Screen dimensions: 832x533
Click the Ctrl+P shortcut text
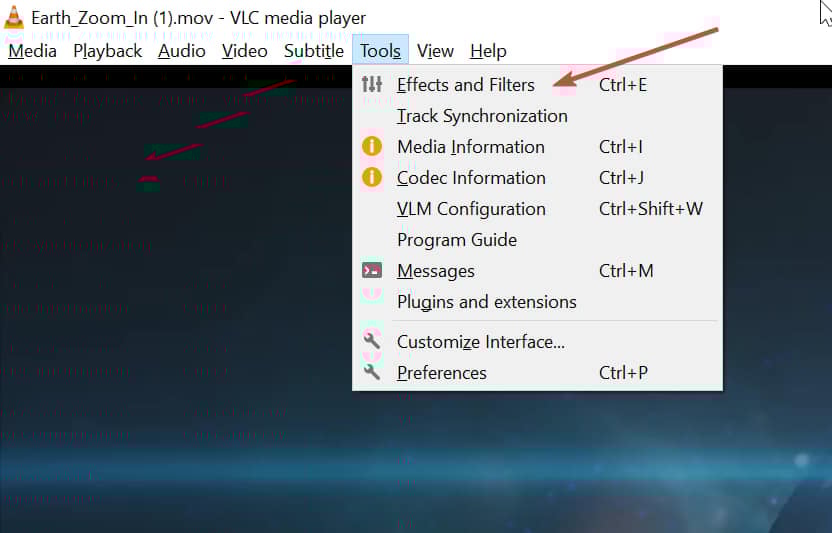pyautogui.click(x=623, y=372)
